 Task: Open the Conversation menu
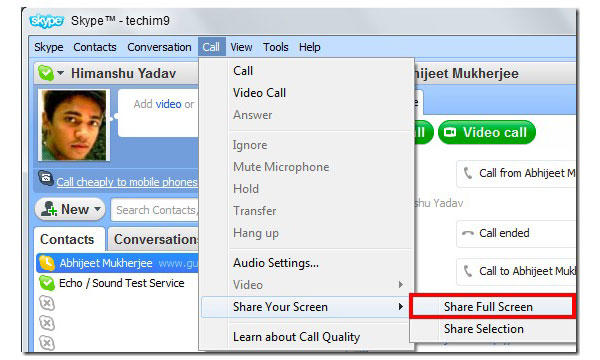point(159,47)
